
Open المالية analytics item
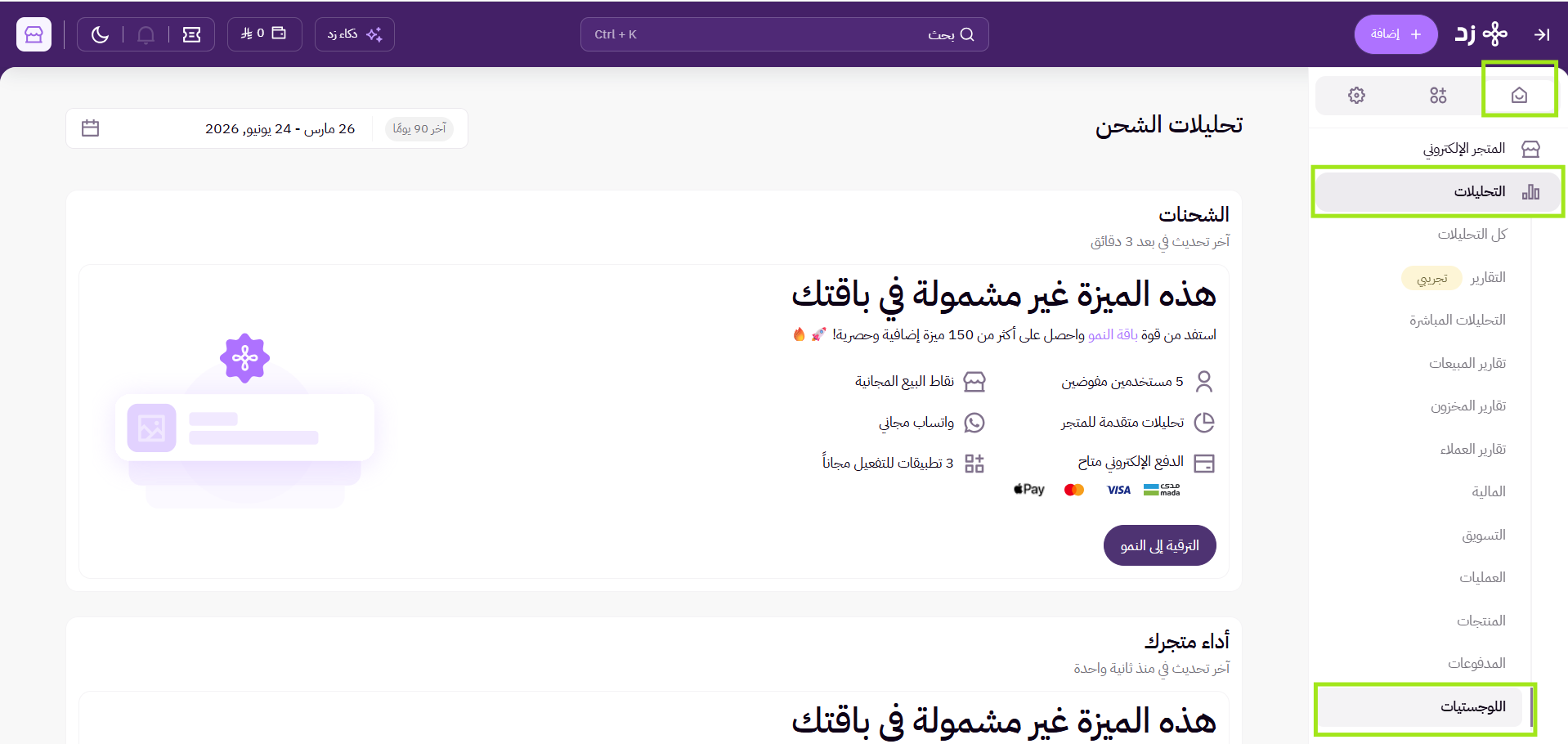(x=1488, y=492)
